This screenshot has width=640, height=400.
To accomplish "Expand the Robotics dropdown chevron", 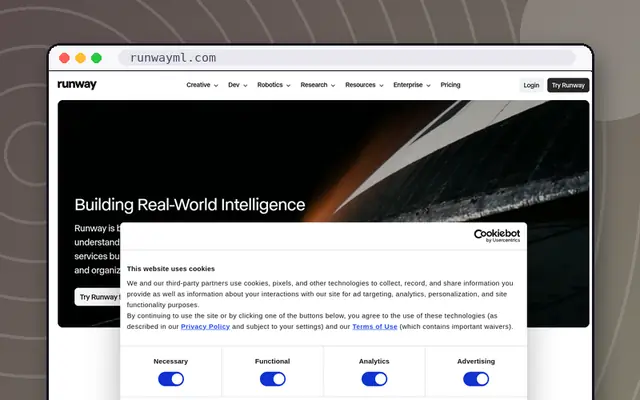I will point(288,85).
